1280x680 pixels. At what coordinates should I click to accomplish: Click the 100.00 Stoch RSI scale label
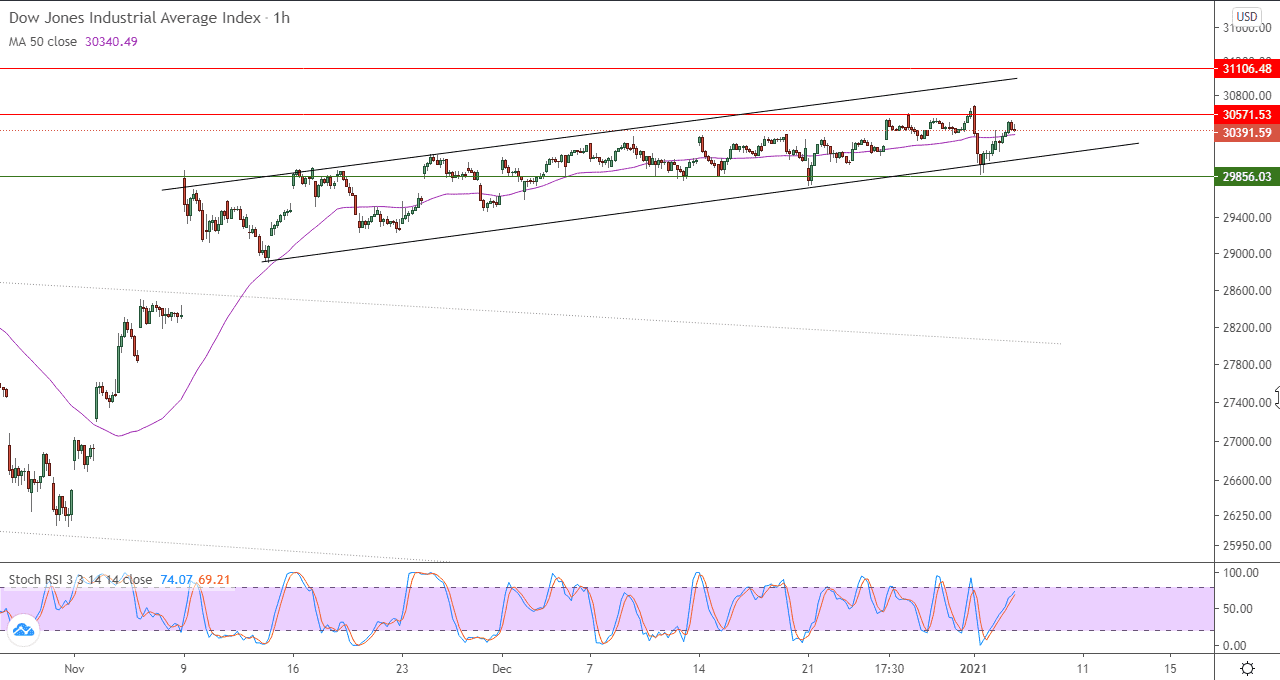(x=1241, y=573)
